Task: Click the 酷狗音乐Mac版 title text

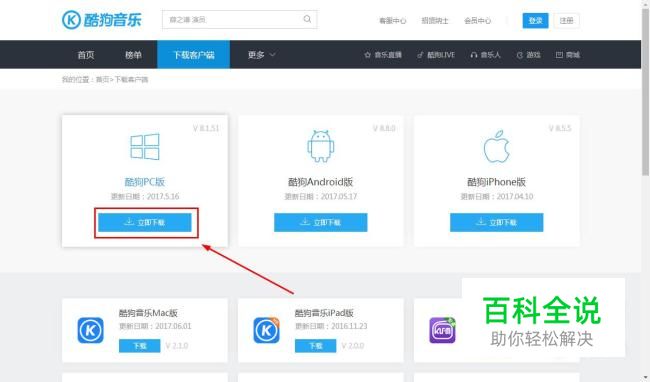Action: (148, 313)
